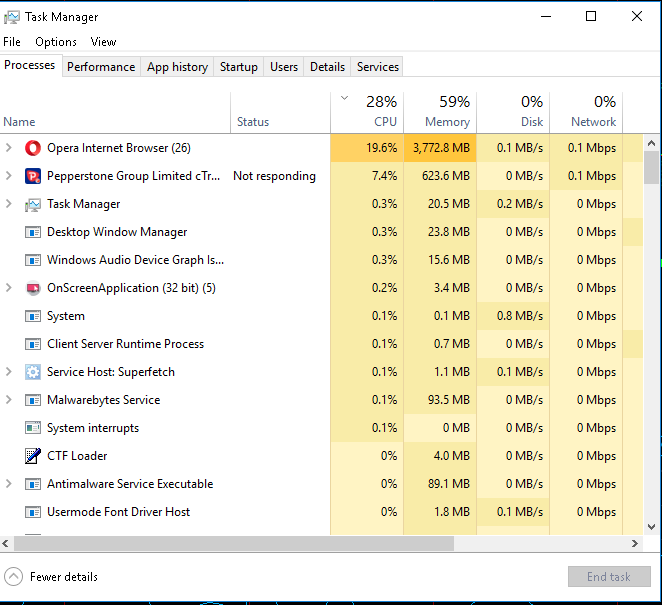Viewport: 662px width, 605px height.
Task: Click the horizontal scrollbar right arrow
Action: point(635,544)
